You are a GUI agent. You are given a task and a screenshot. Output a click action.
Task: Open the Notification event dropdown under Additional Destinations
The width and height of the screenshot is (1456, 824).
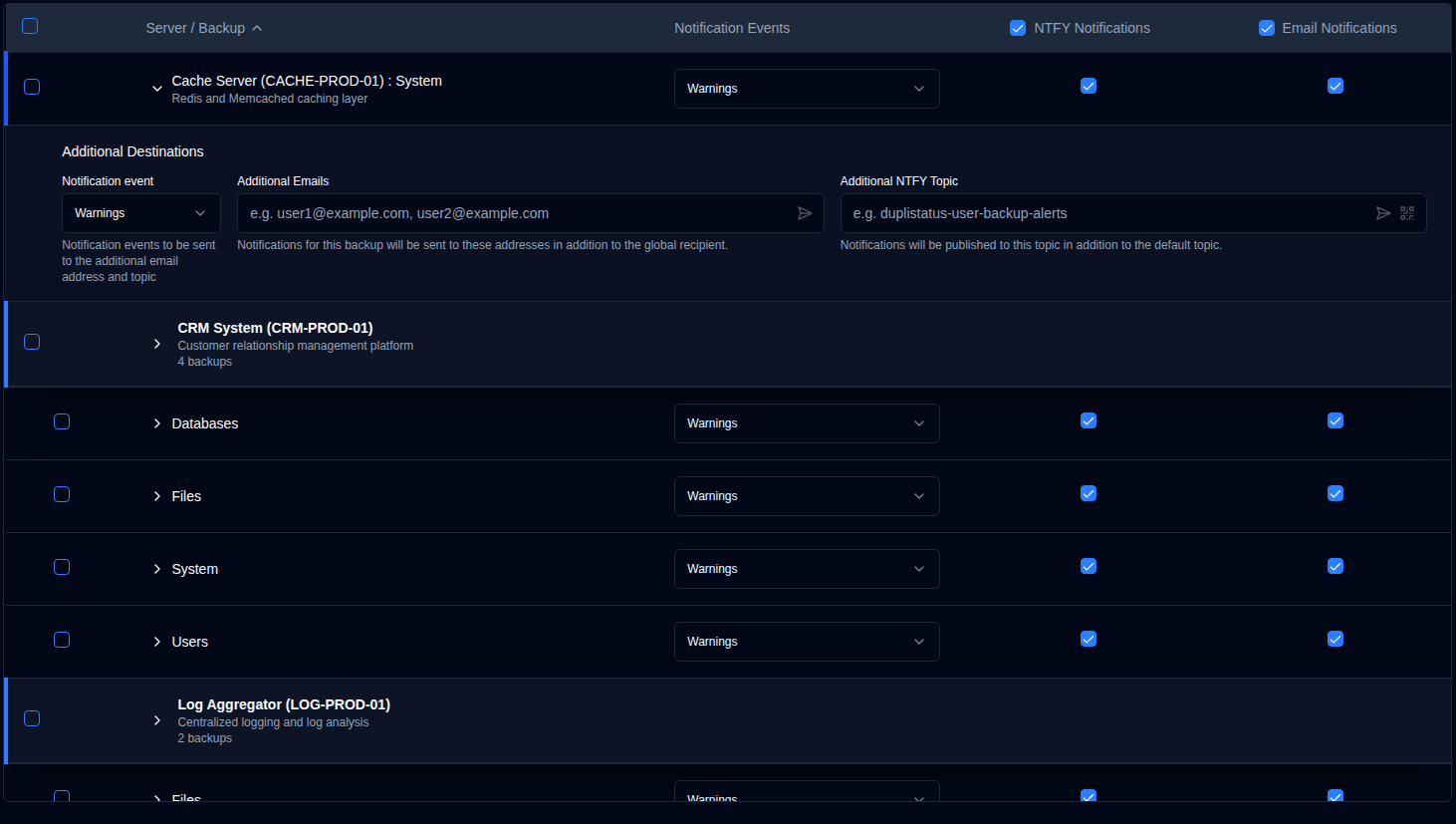[140, 212]
